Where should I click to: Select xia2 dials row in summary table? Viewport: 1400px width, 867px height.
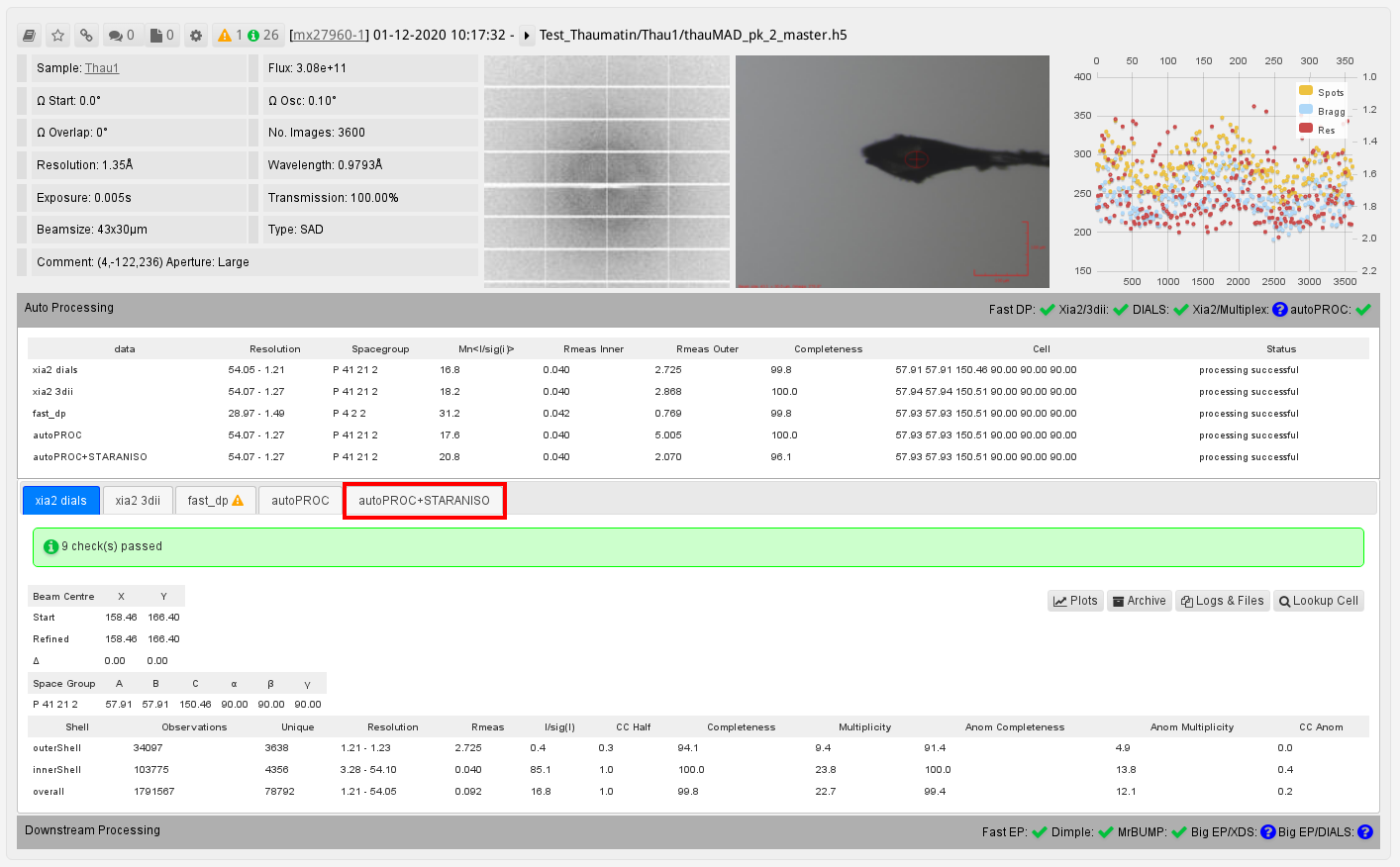pyautogui.click(x=698, y=370)
